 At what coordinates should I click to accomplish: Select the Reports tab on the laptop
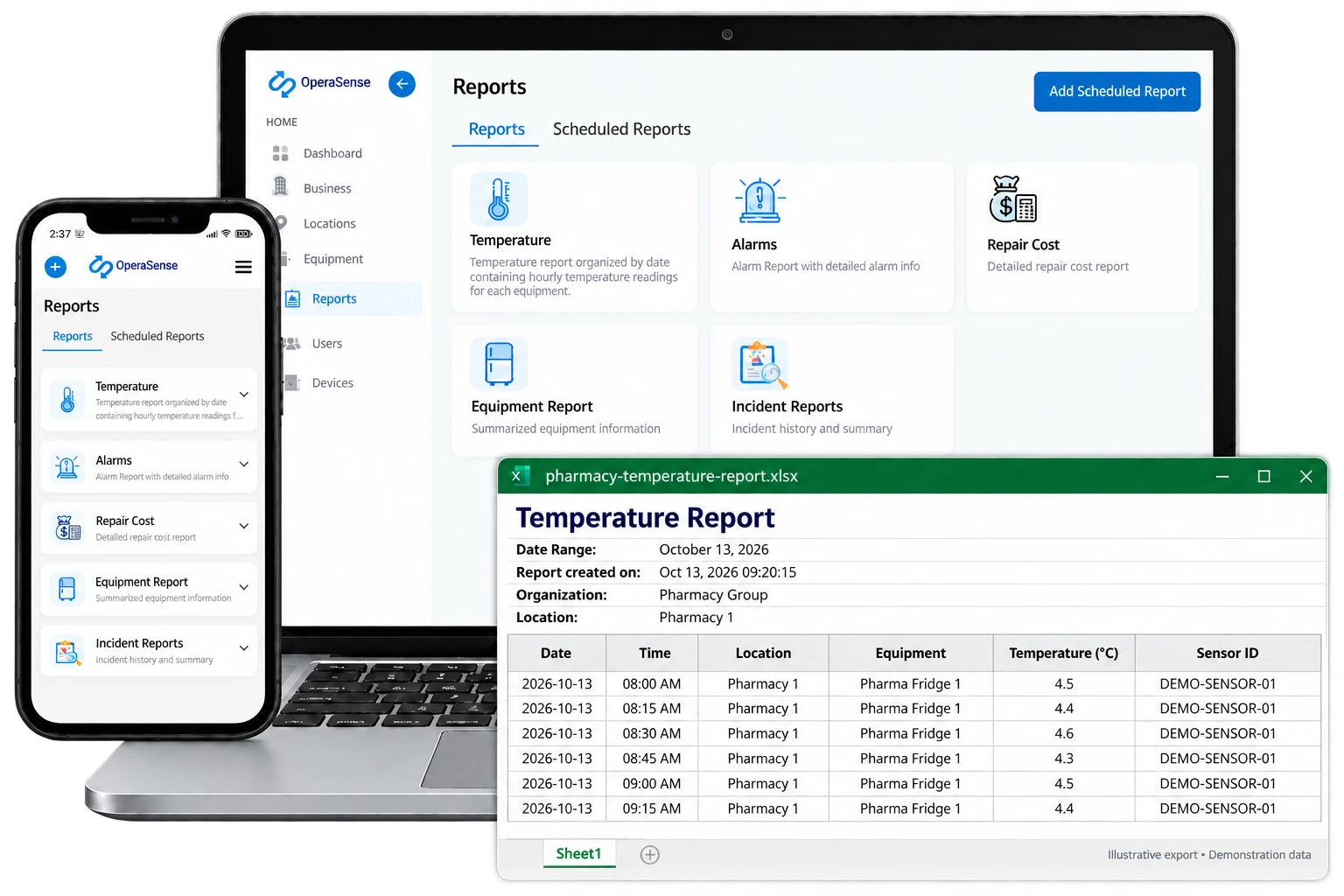pyautogui.click(x=496, y=129)
